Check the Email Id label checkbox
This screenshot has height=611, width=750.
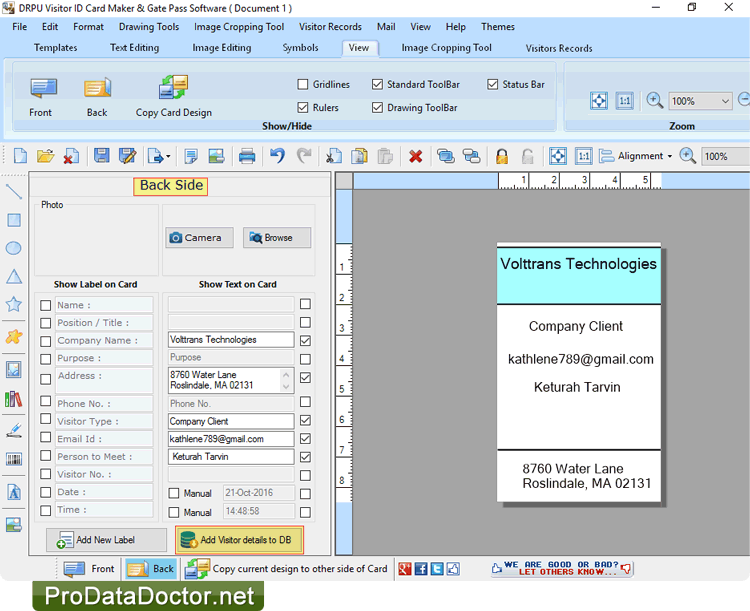[45, 437]
